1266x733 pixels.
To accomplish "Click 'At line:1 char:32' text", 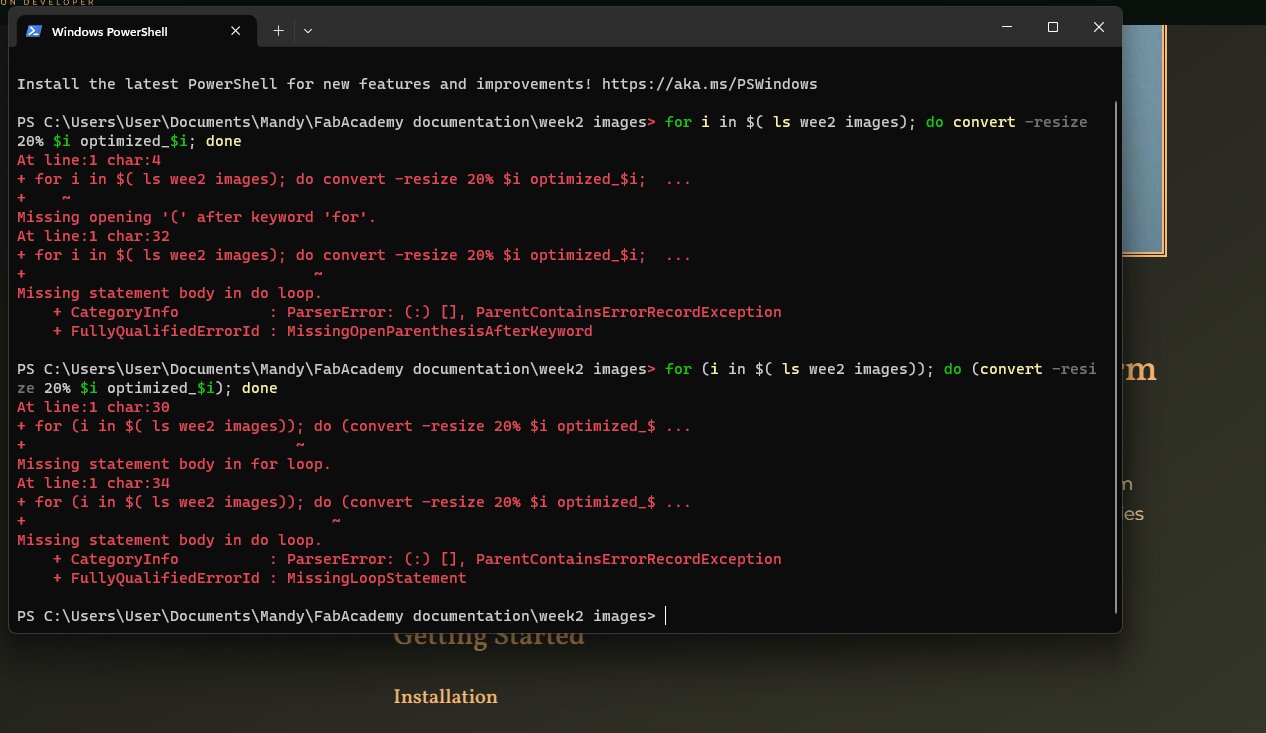I will click(x=93, y=236).
